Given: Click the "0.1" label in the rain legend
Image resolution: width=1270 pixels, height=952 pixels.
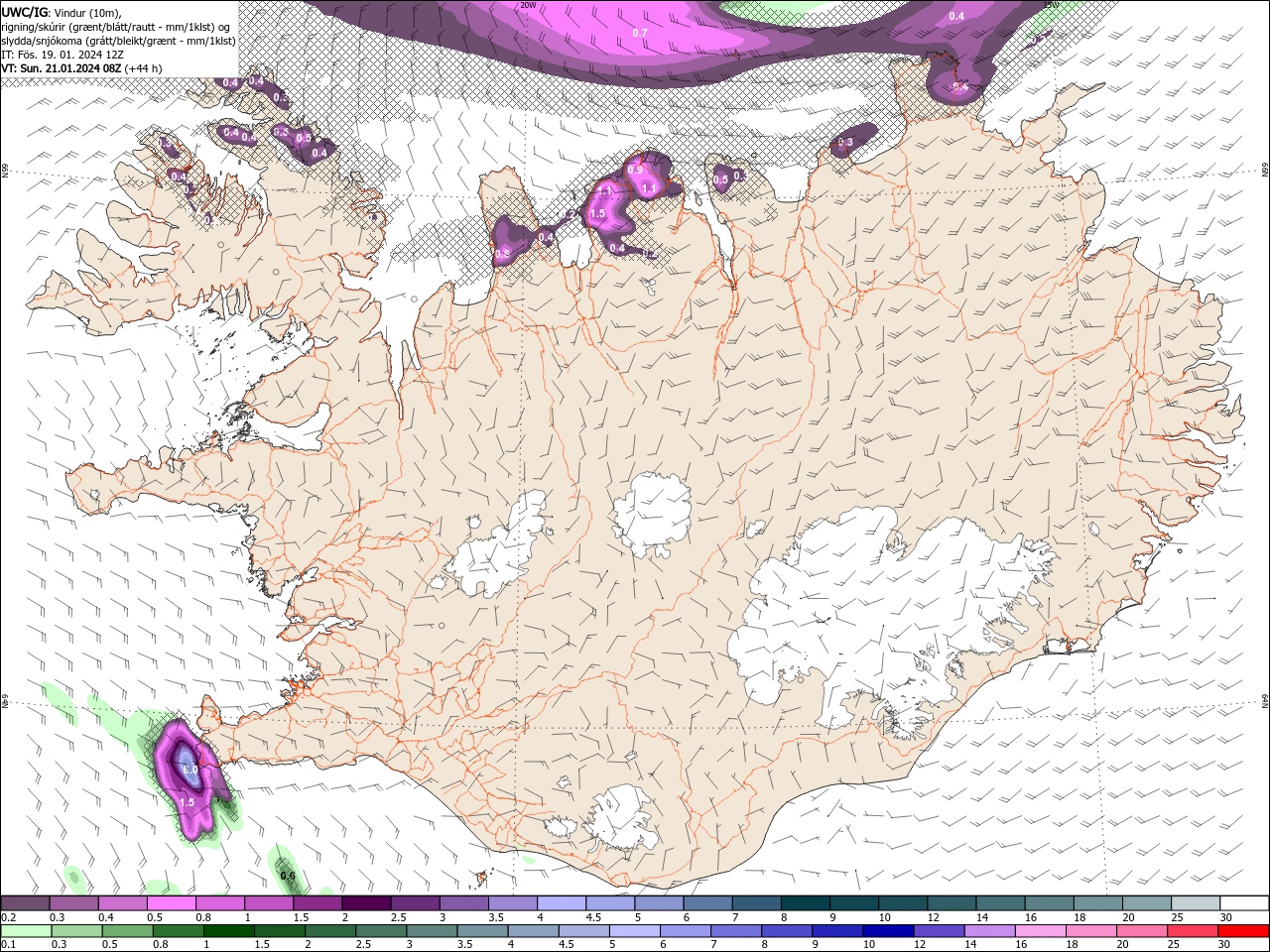Looking at the screenshot, I should (8, 945).
